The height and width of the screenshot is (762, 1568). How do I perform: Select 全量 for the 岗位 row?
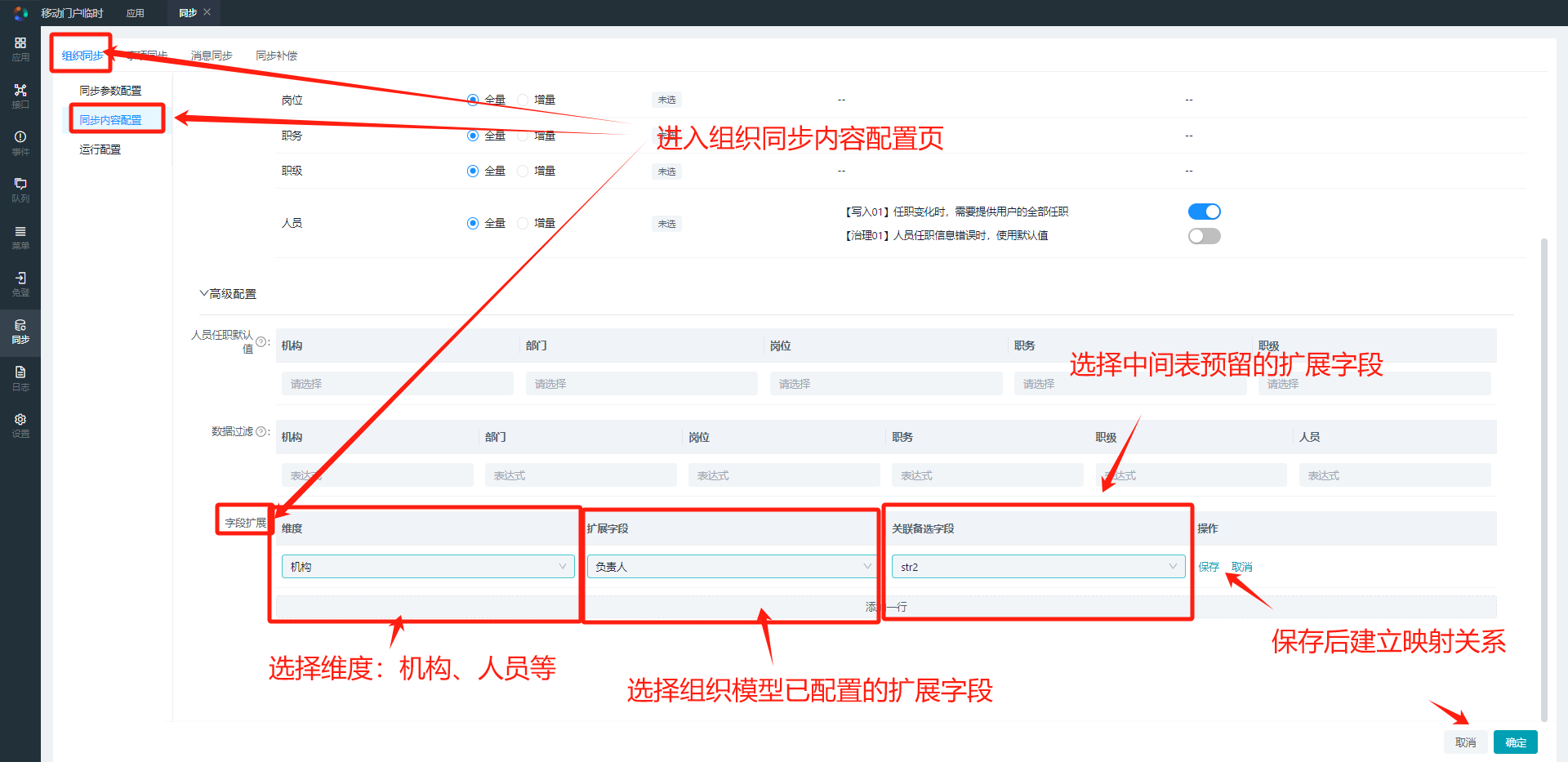tap(472, 100)
